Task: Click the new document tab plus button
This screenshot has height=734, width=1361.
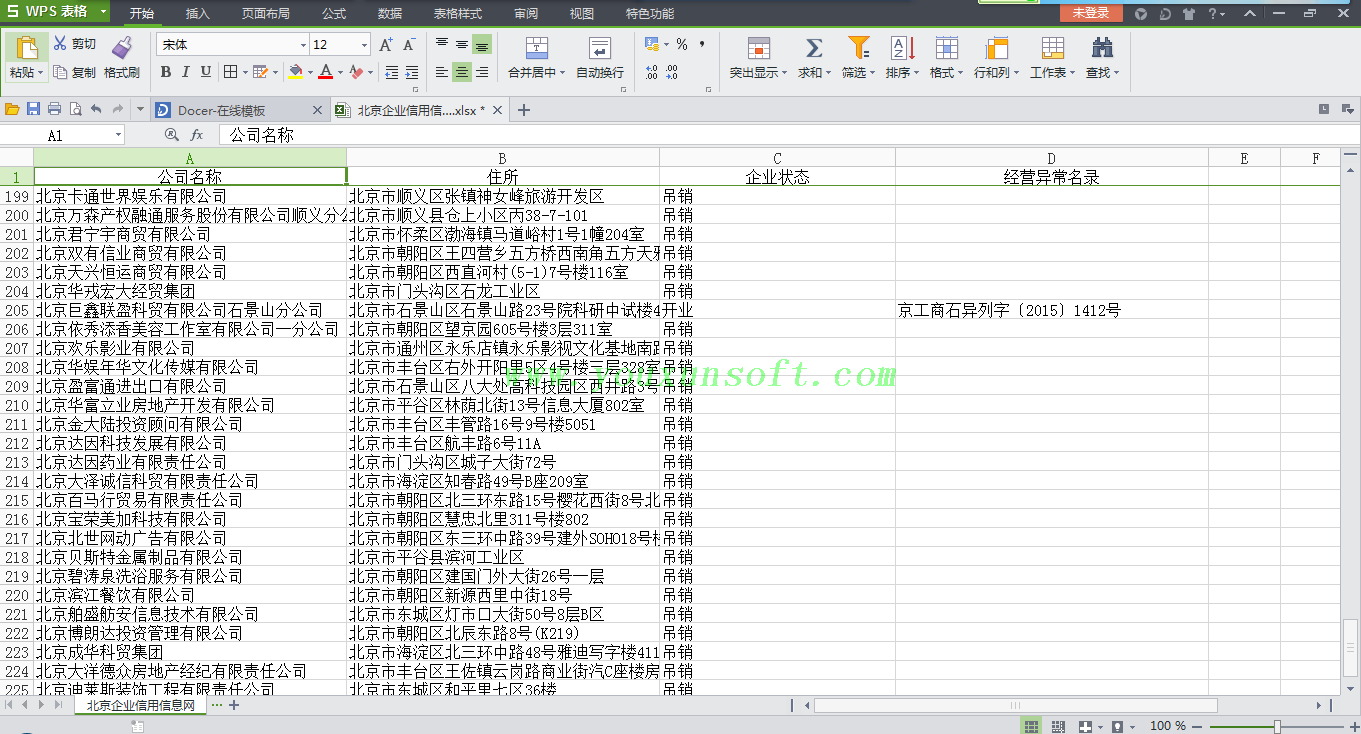Action: (523, 110)
